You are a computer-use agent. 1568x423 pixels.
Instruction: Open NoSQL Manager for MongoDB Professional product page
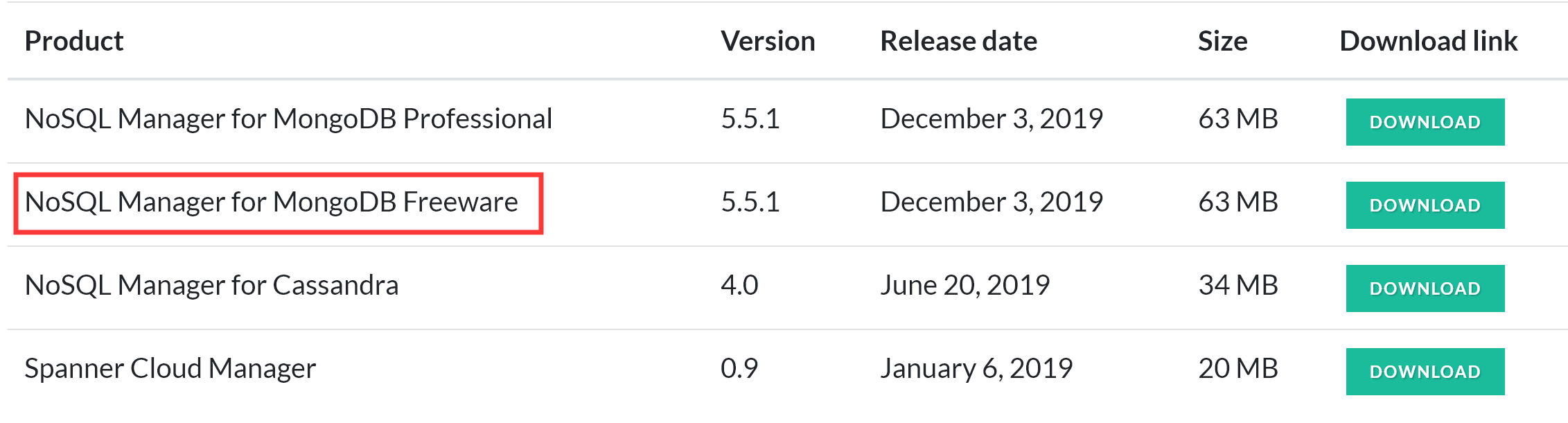coord(288,119)
